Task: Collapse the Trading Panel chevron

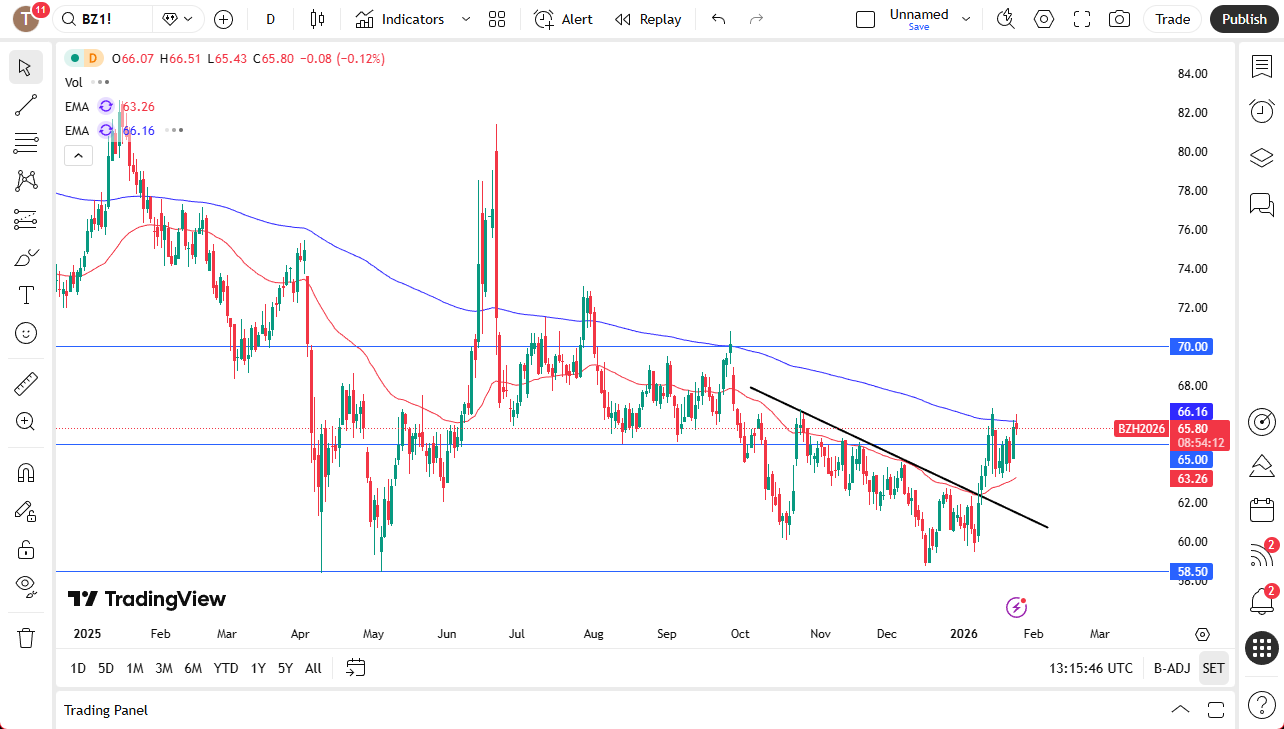Action: coord(1181,710)
